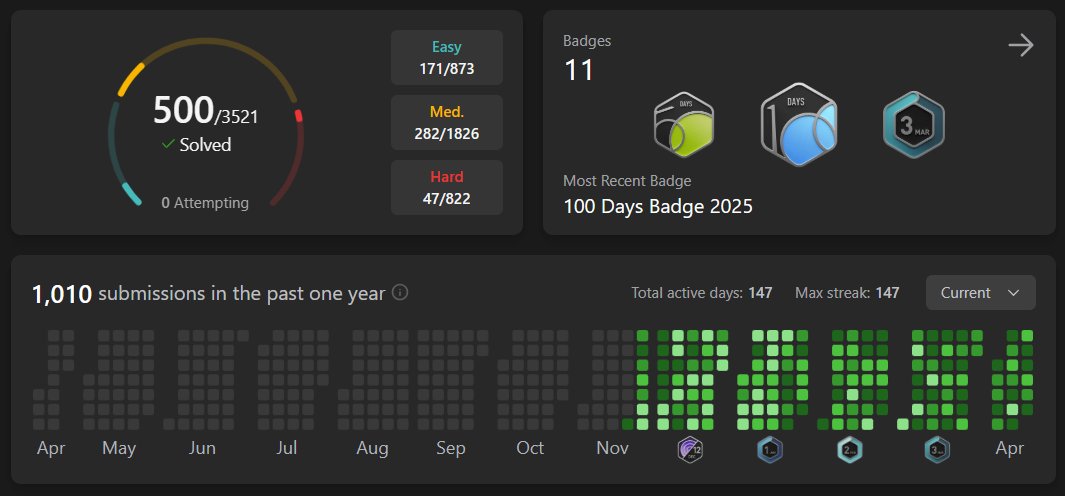The image size is (1065, 496).
Task: Click 'Most Recent Badge' label
Action: 627,181
